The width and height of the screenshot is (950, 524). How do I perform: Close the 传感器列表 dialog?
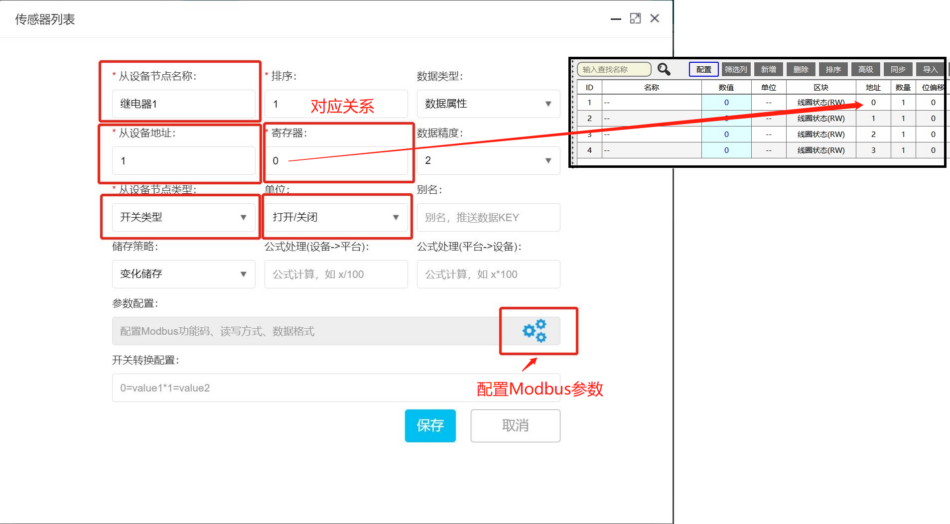tap(654, 19)
